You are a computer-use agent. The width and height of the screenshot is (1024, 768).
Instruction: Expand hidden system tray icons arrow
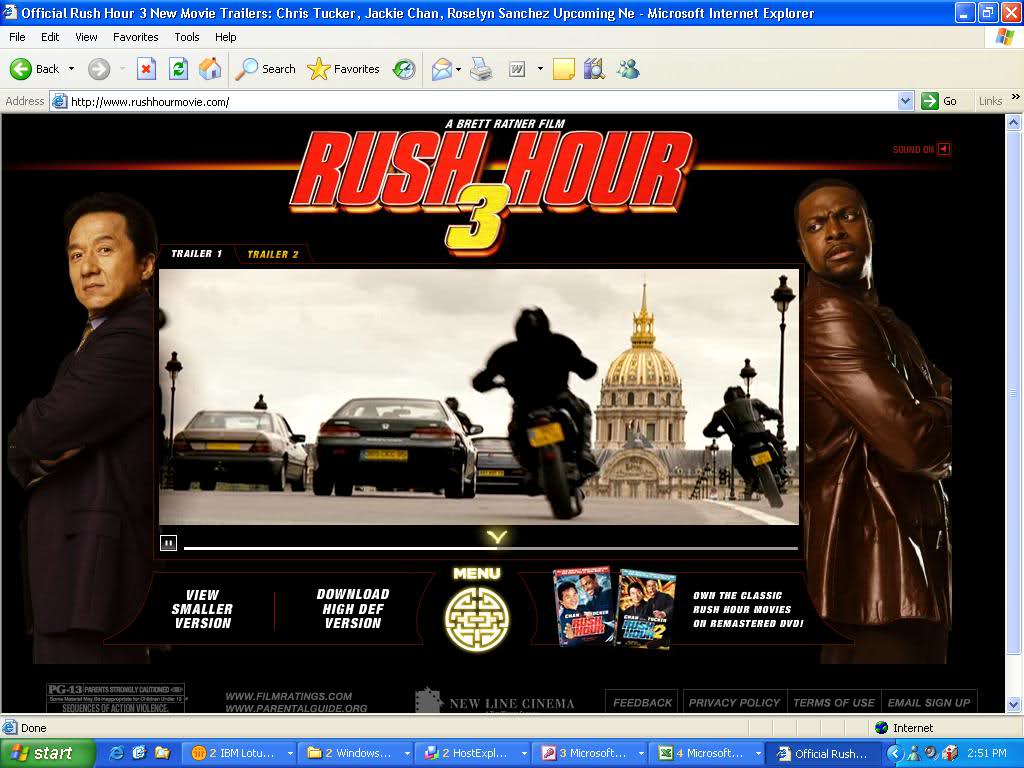tap(894, 753)
